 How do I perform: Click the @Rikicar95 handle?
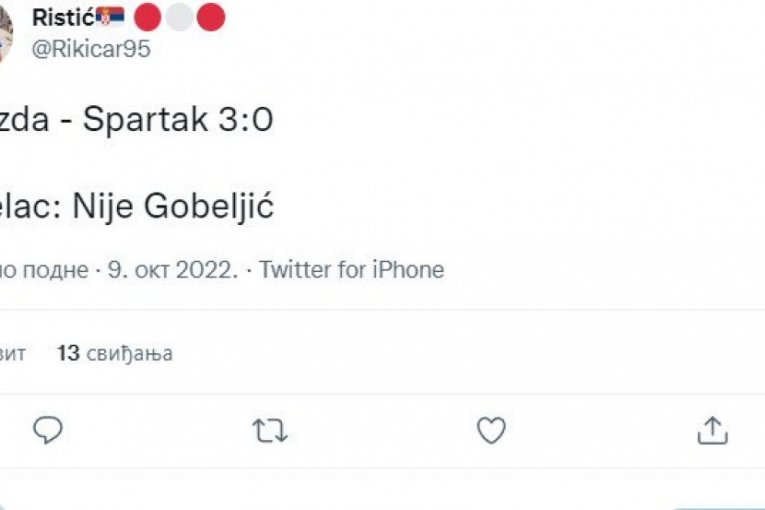[91, 49]
